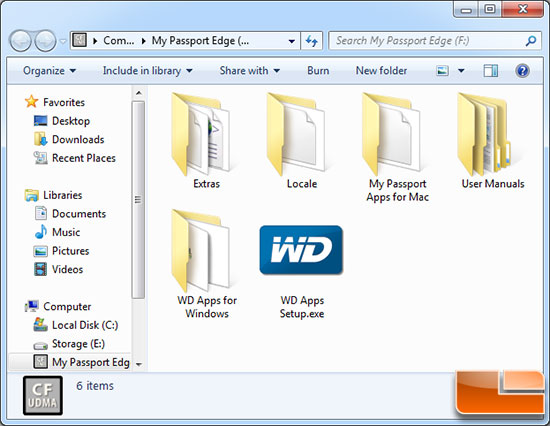Close the Explorer window
The width and height of the screenshot is (550, 426).
click(x=523, y=9)
